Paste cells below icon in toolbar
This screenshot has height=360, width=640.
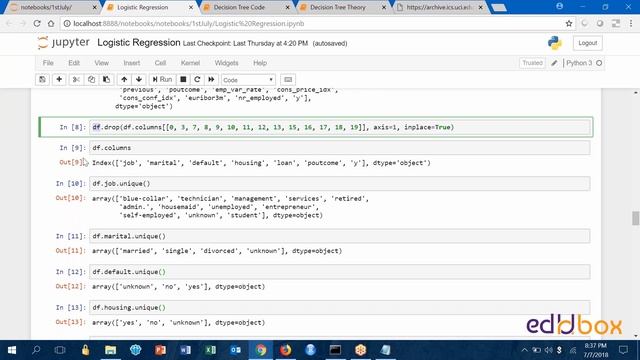pyautogui.click(x=107, y=80)
